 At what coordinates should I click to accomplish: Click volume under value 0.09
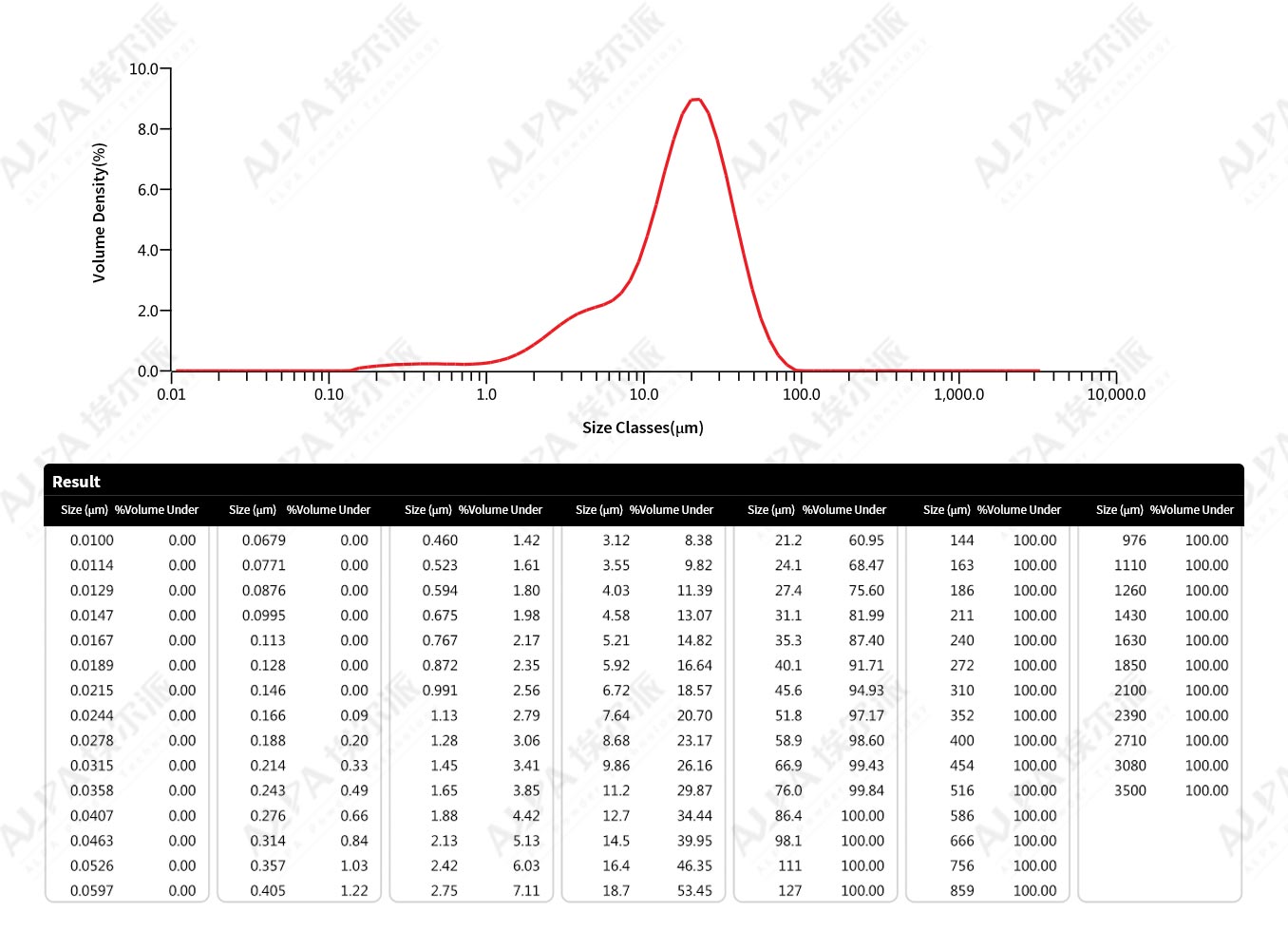(x=354, y=715)
